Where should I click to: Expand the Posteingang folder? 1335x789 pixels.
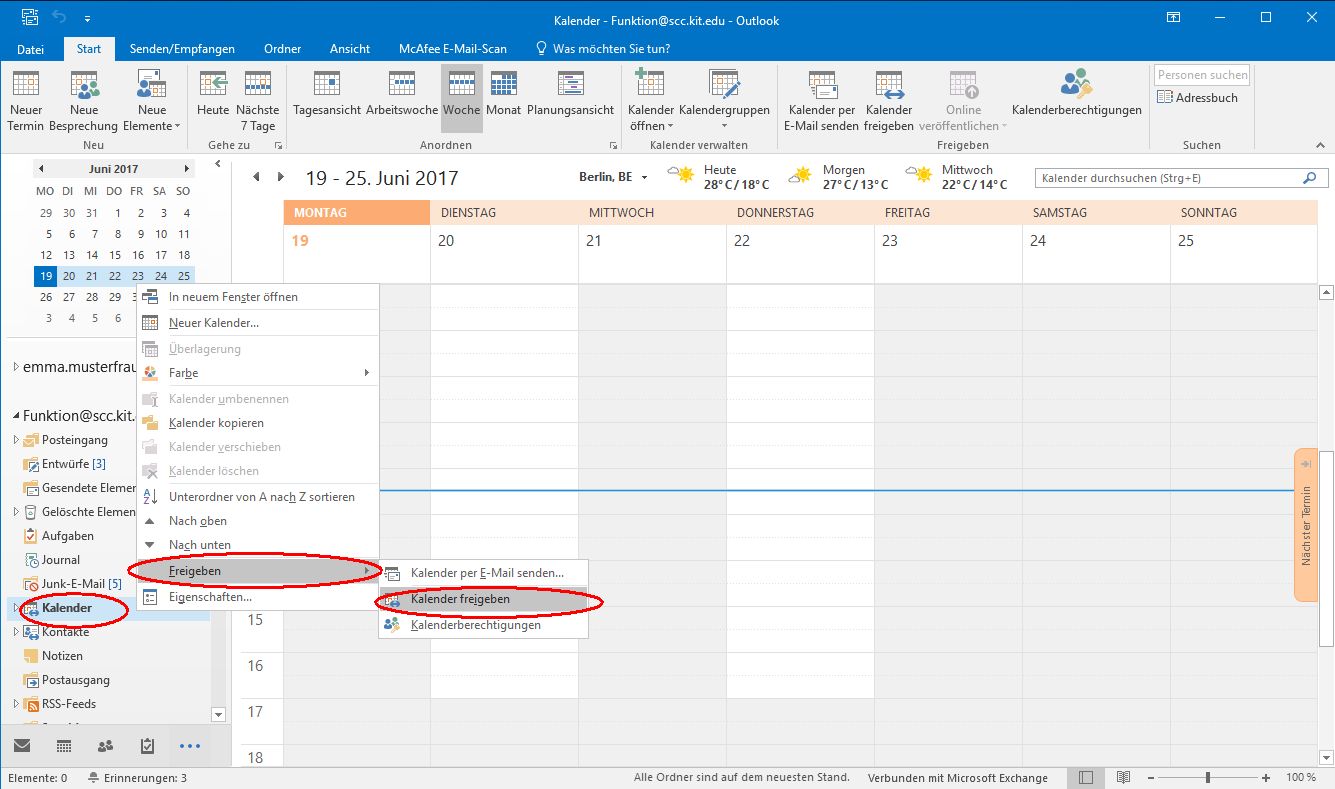tap(15, 441)
